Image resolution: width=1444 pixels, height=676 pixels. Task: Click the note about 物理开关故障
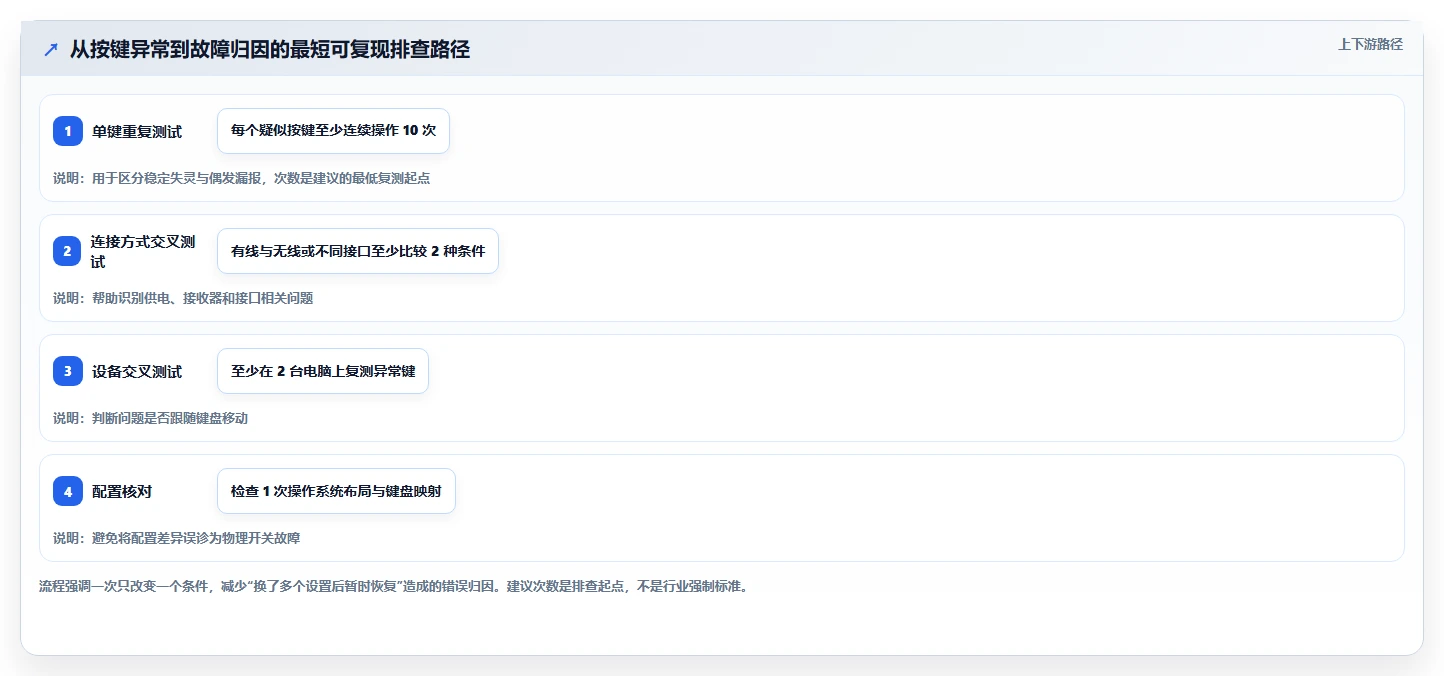[176, 538]
